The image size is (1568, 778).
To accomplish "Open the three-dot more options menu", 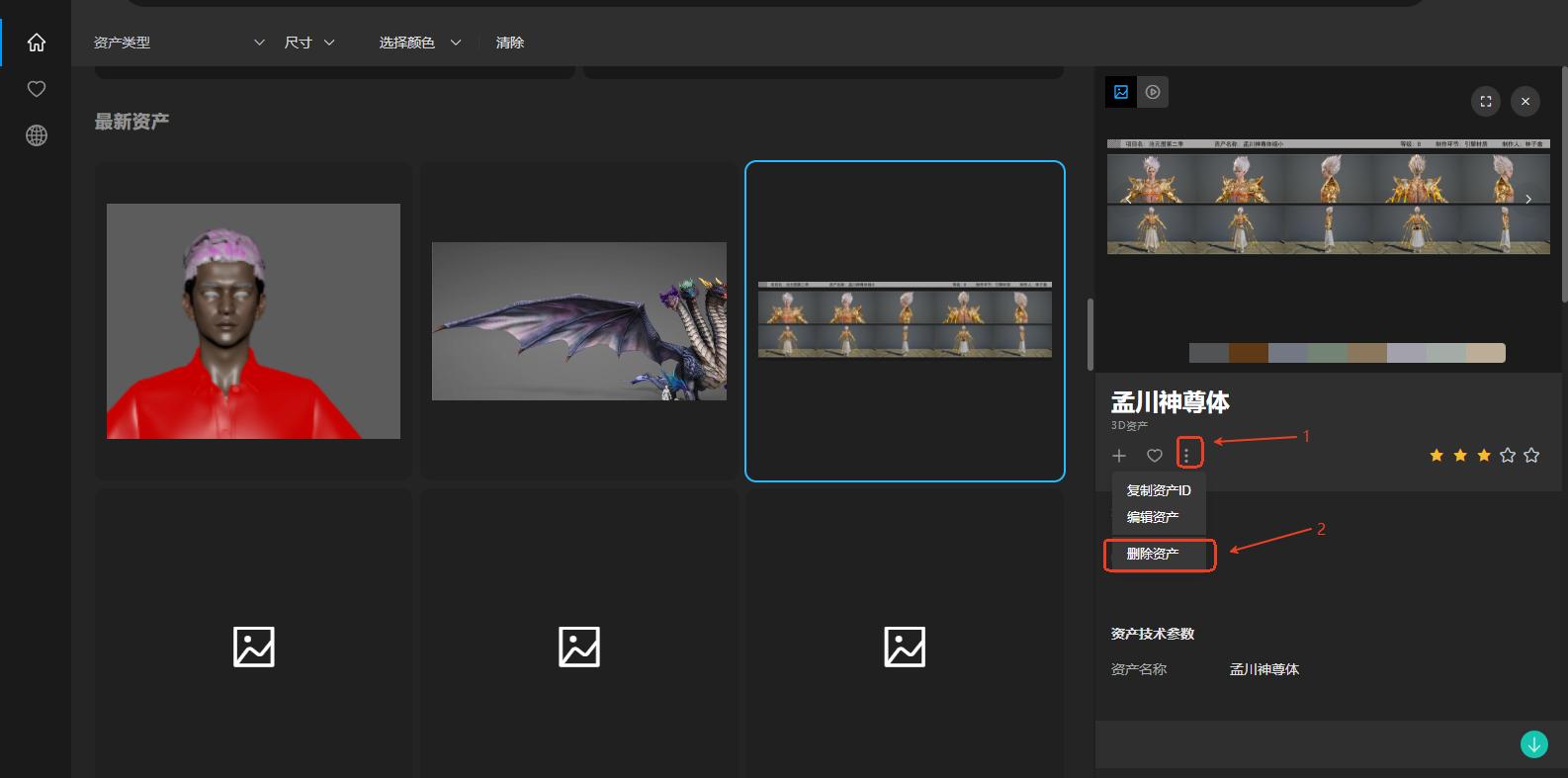I will 1186,455.
